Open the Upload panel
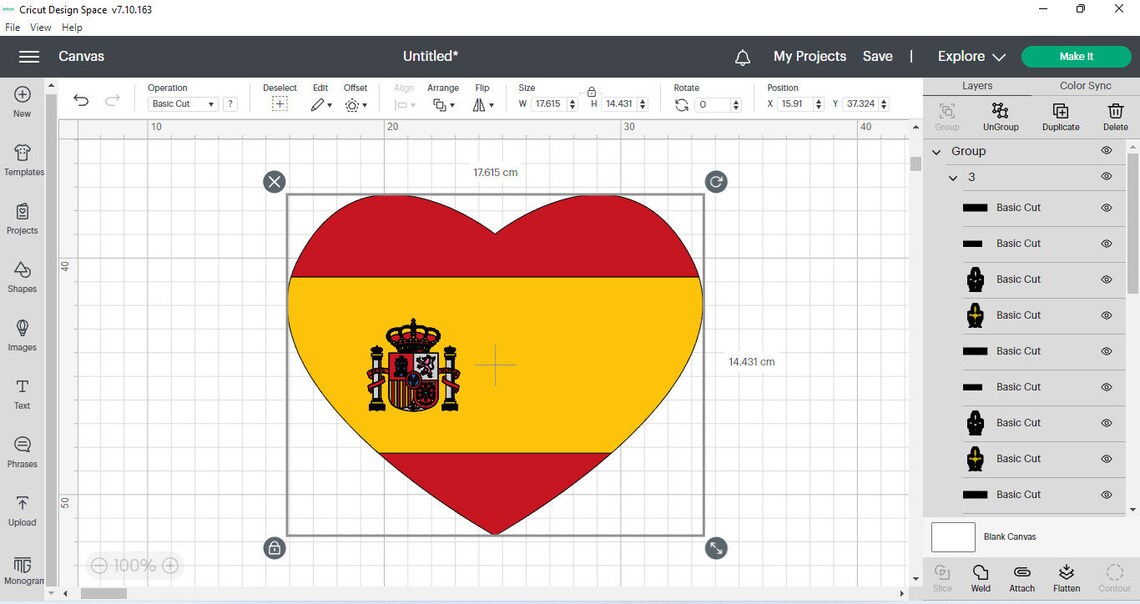1140x604 pixels. coord(22,510)
